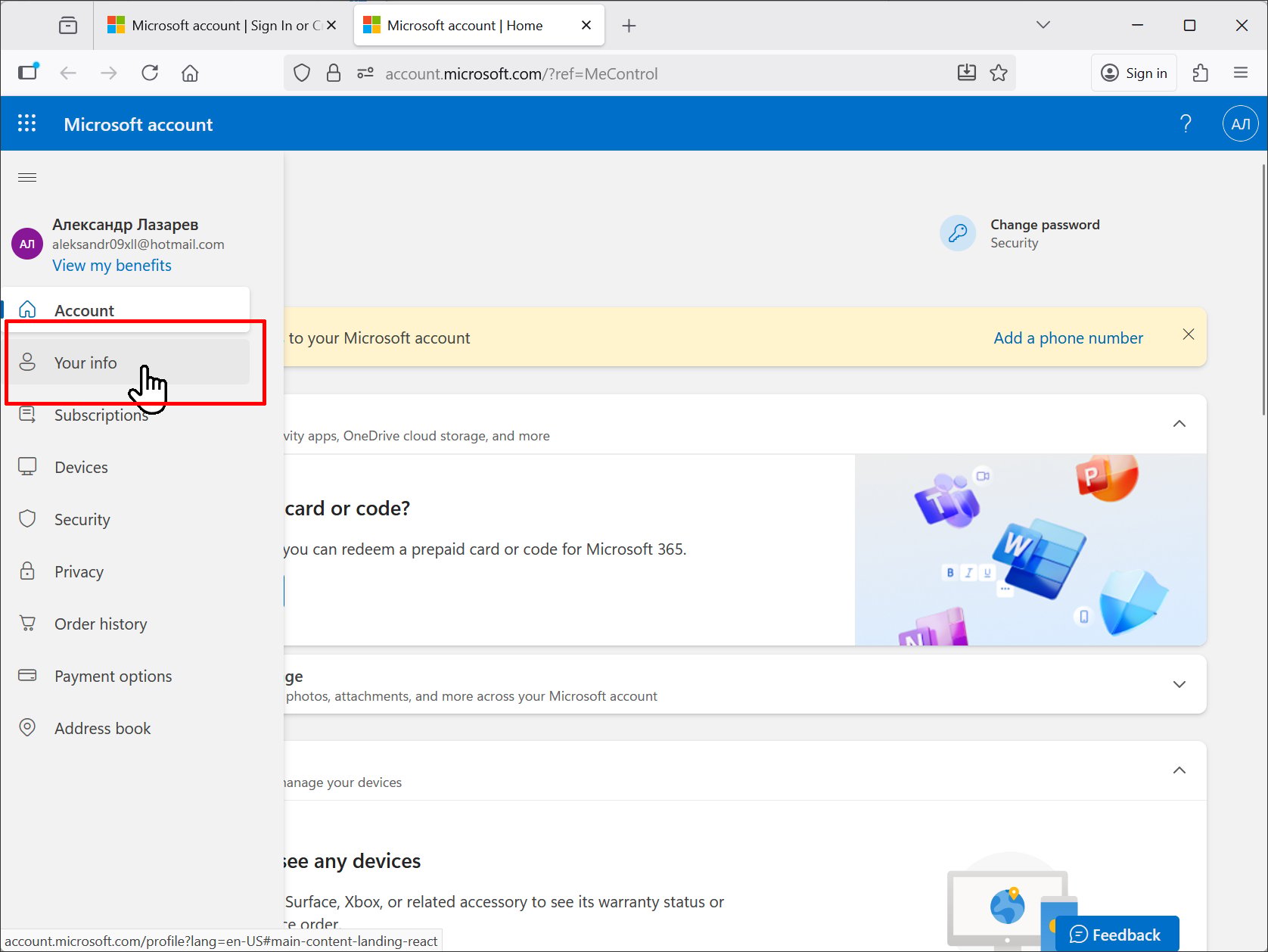Image resolution: width=1268 pixels, height=952 pixels.
Task: Navigate forward in browser
Action: (x=109, y=73)
